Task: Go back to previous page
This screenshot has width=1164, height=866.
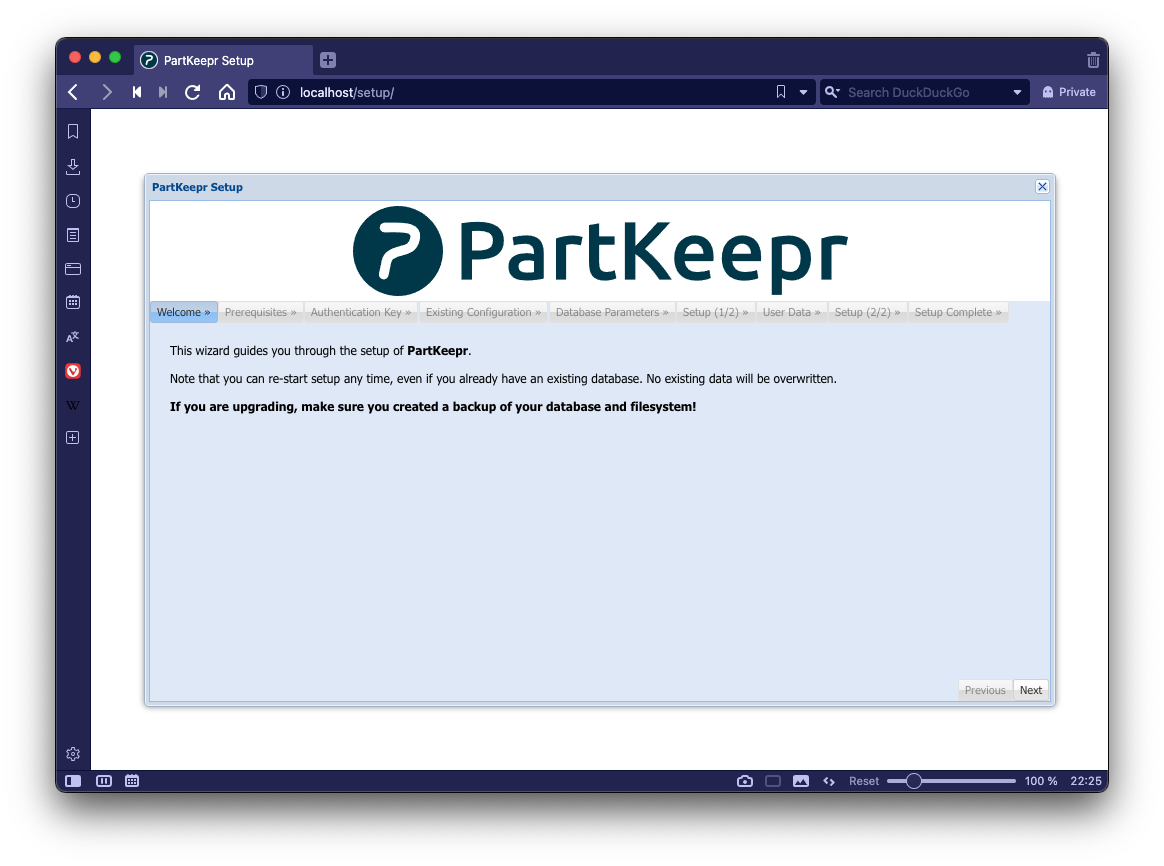Action: (73, 92)
